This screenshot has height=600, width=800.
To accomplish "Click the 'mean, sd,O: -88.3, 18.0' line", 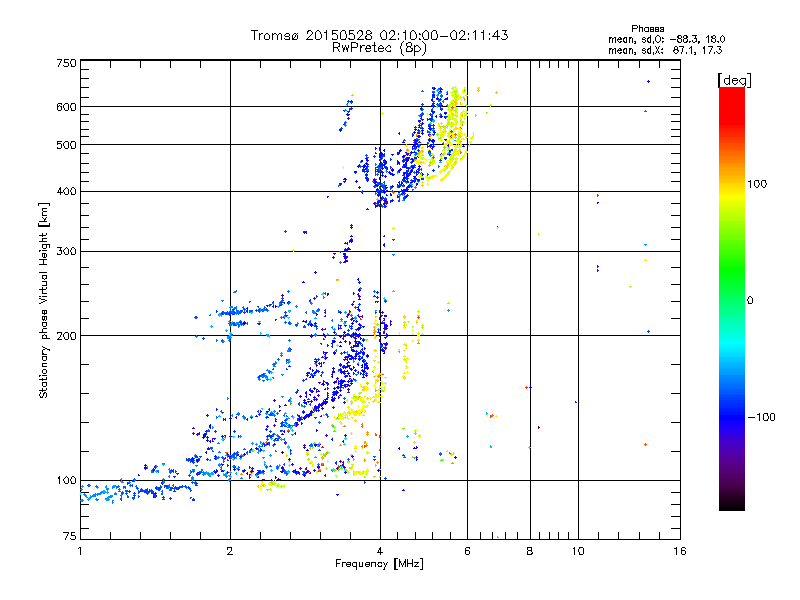I will (666, 39).
